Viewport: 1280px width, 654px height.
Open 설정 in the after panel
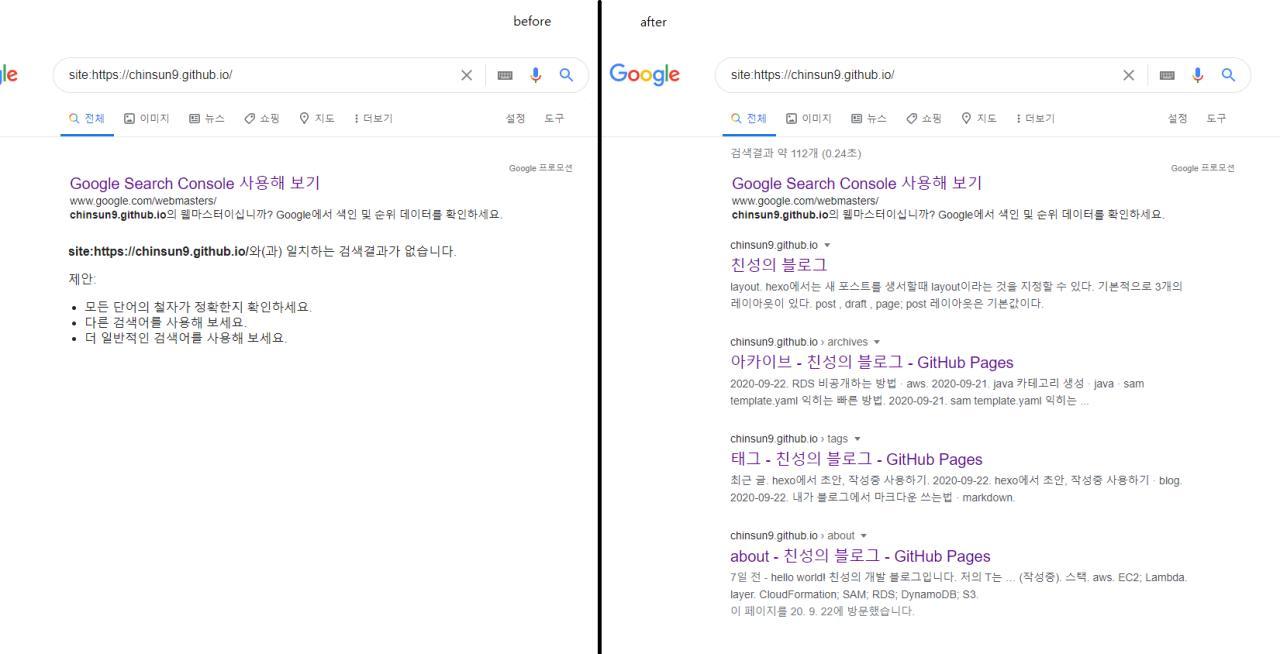[1177, 118]
